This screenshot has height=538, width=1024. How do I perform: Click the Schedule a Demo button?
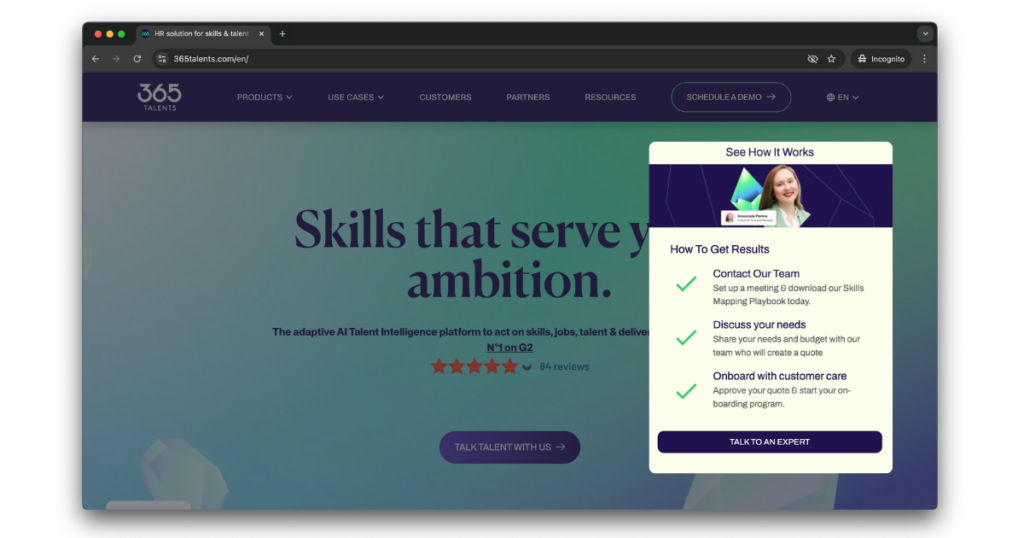(x=731, y=97)
